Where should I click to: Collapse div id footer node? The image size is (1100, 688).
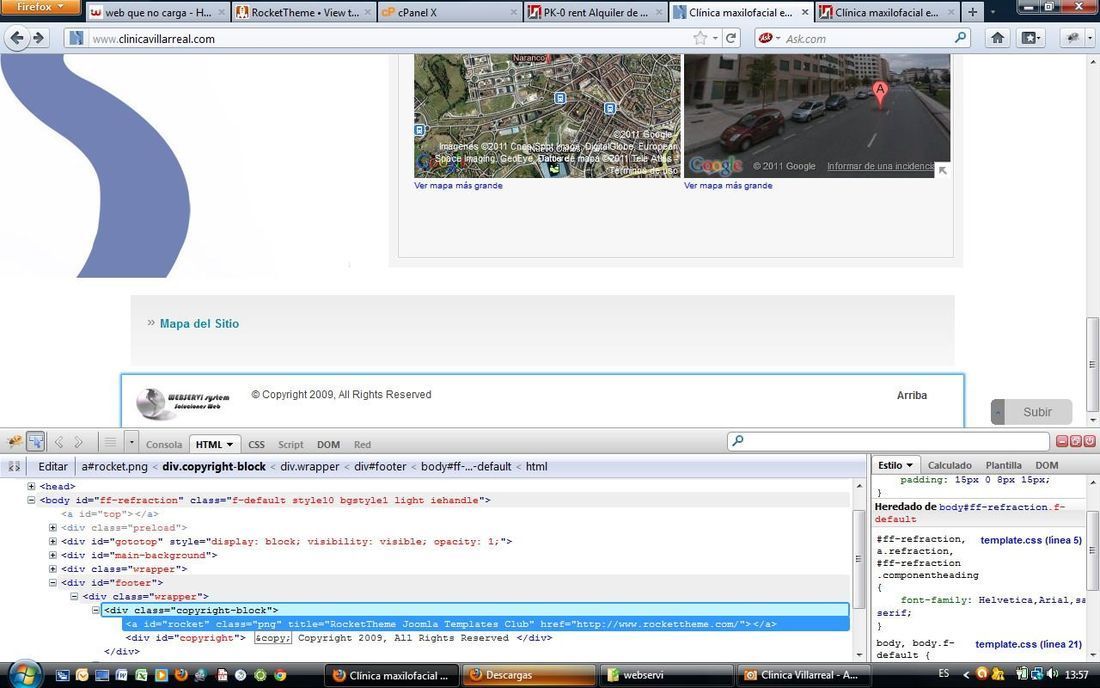click(53, 583)
